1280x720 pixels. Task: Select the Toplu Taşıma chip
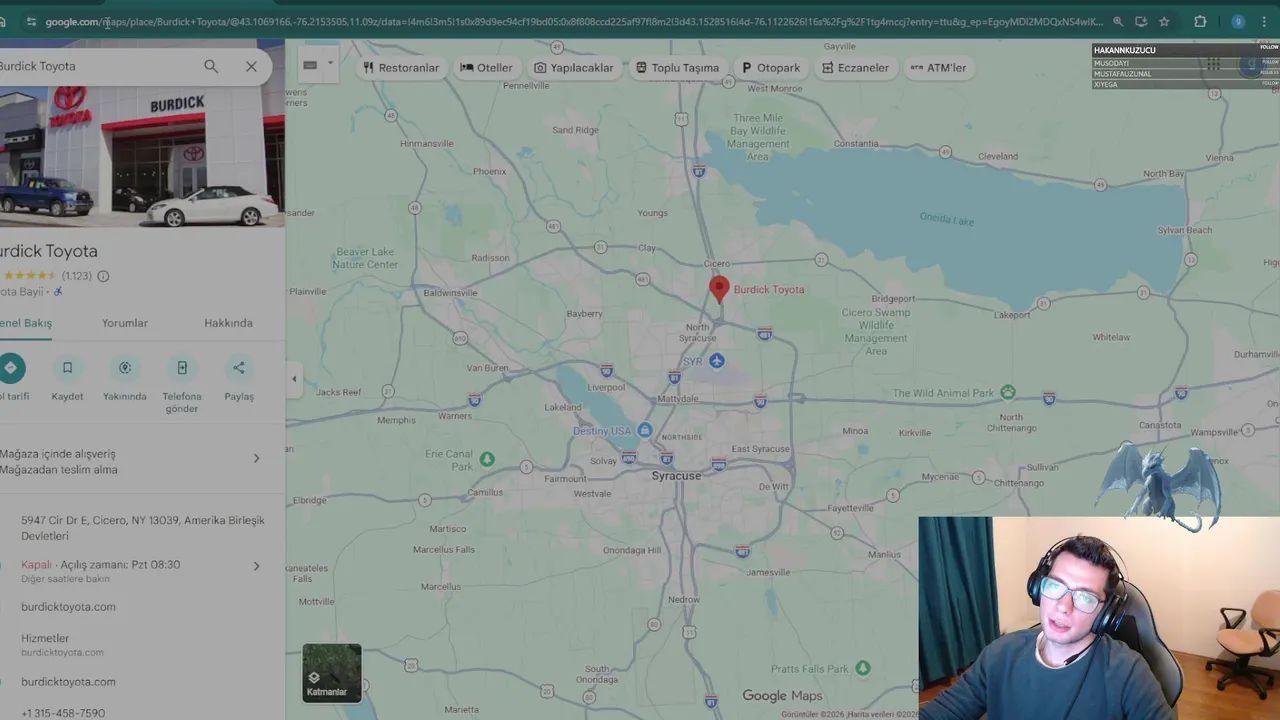(x=677, y=67)
